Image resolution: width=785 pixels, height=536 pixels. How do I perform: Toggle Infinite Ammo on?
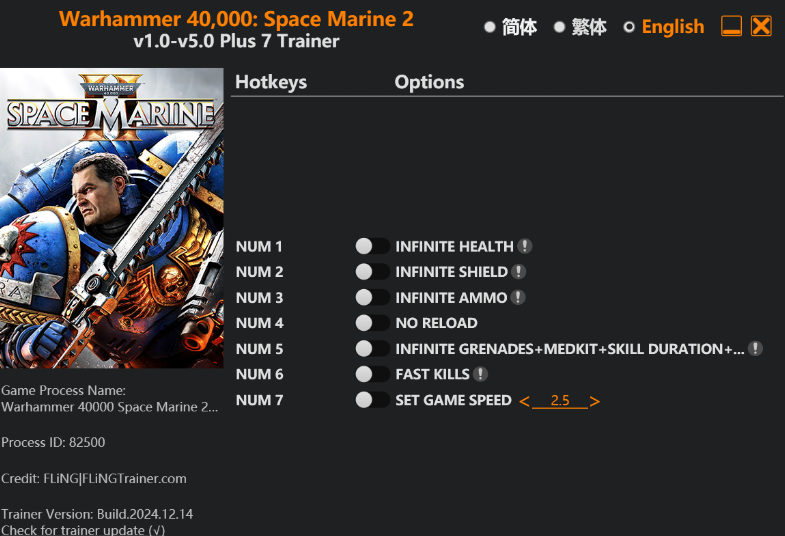[x=372, y=297]
